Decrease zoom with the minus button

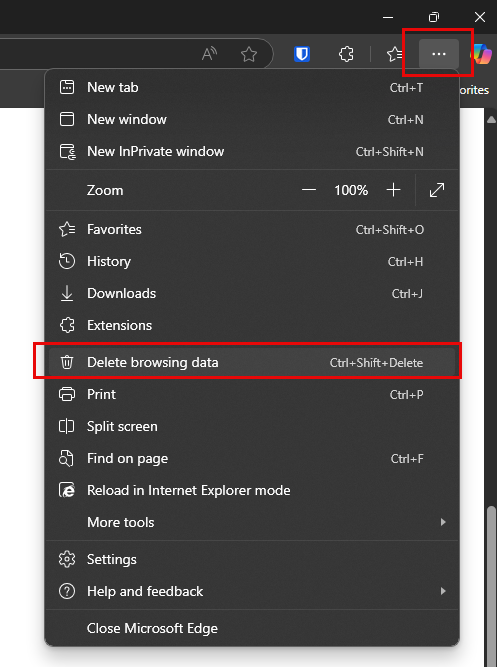click(x=308, y=190)
